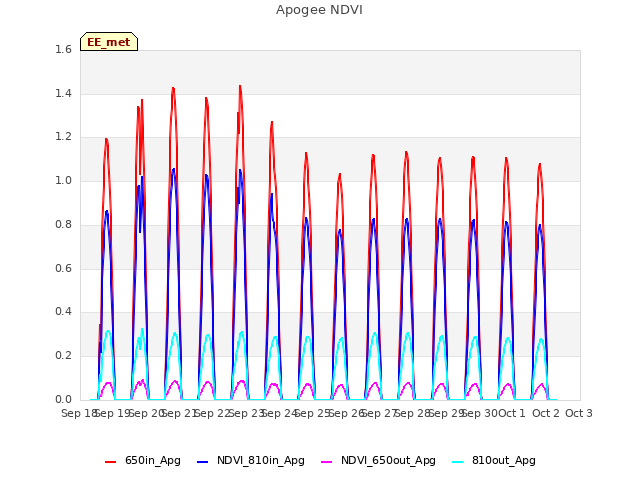Click the Oct 1 x-axis label
The image size is (640, 480).
pyautogui.click(x=512, y=413)
